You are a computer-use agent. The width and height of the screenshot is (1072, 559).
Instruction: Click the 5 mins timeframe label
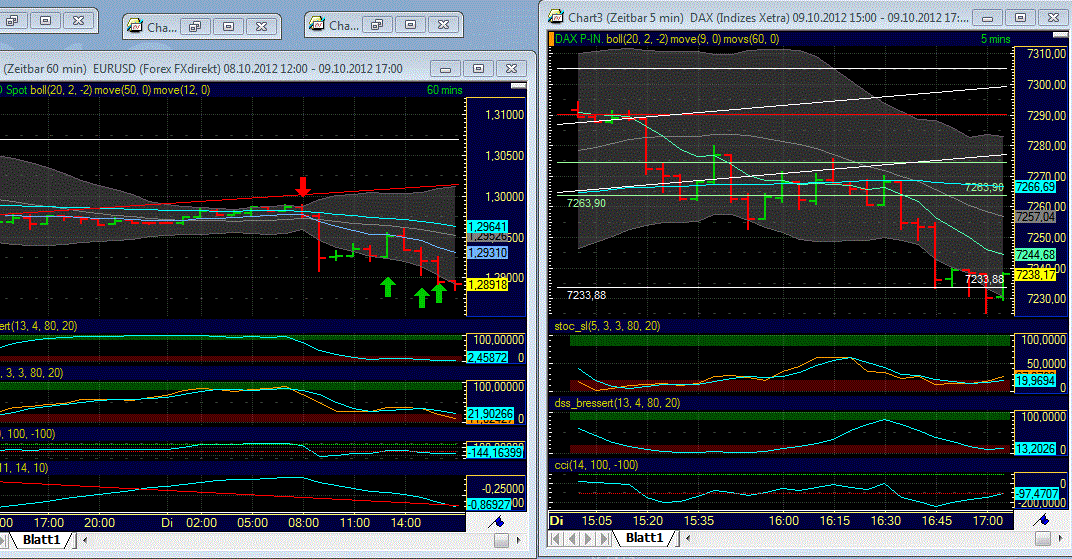pos(995,39)
